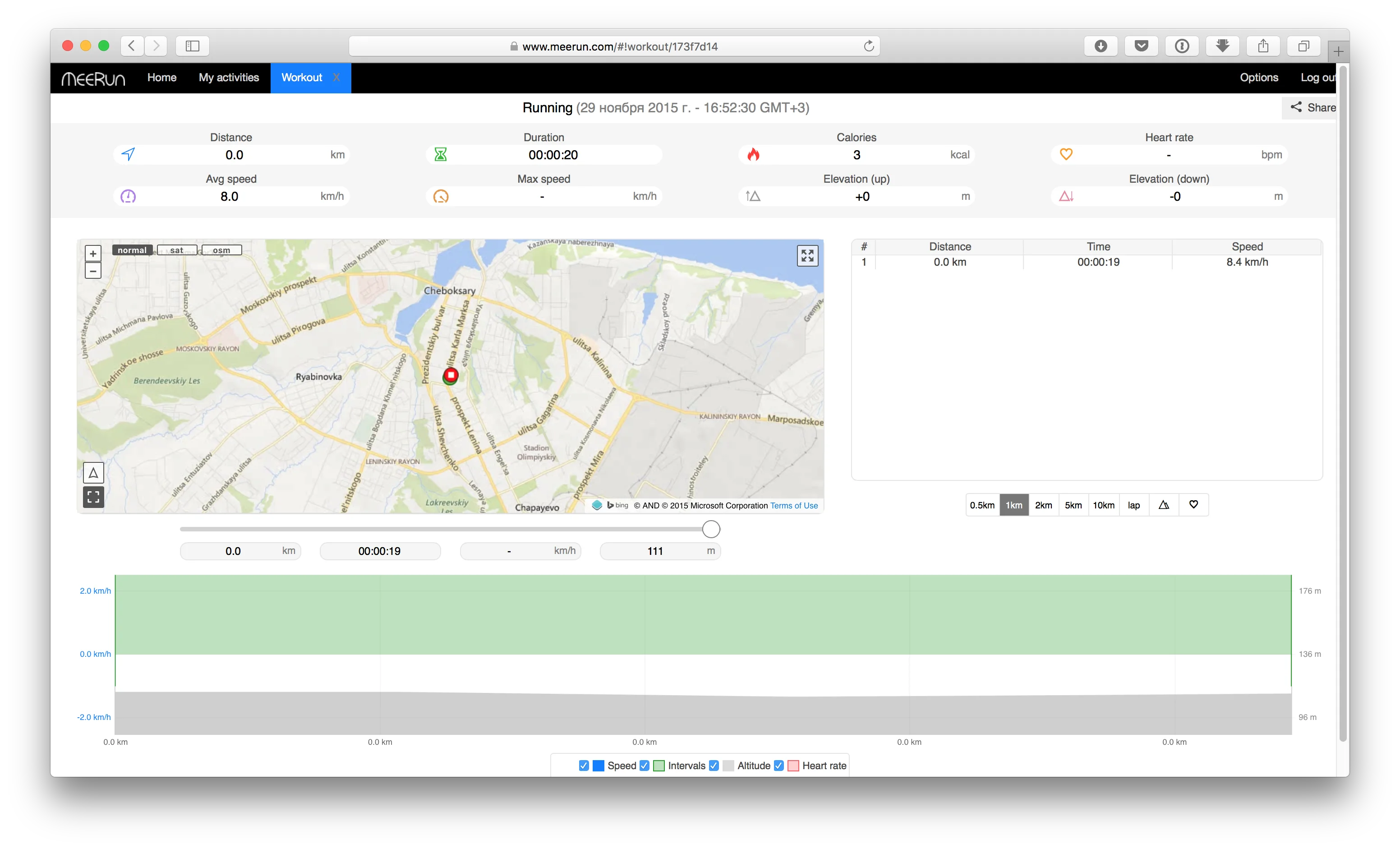Open the Options menu
The image size is (1400, 849).
(1258, 78)
